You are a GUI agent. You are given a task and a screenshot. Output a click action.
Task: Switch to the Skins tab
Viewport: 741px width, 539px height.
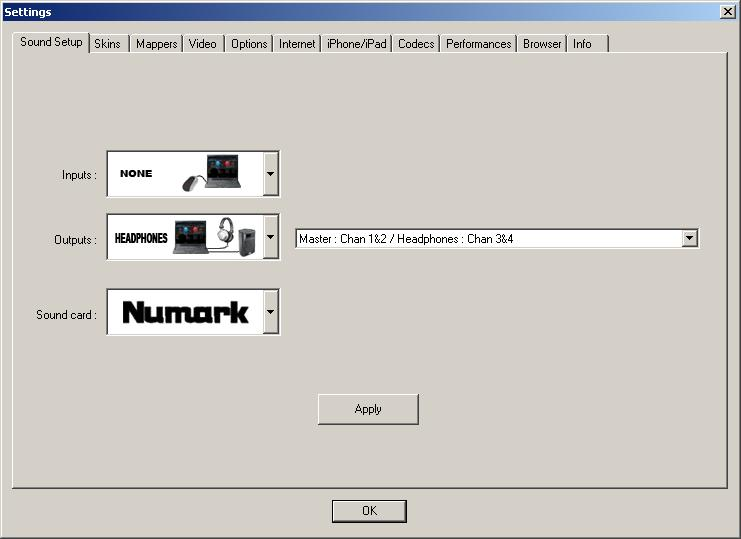pos(108,44)
